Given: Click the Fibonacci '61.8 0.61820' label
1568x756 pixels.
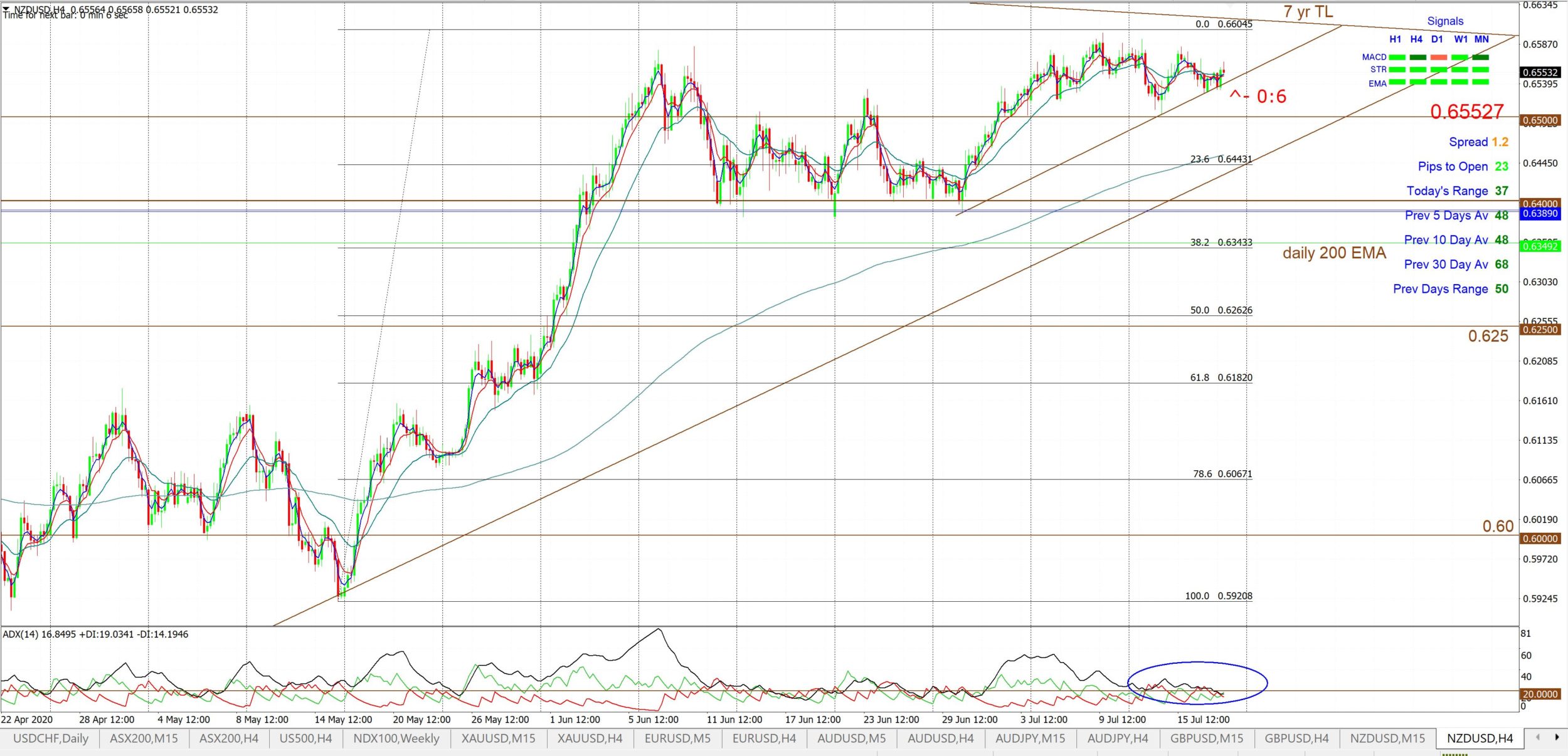Looking at the screenshot, I should (1221, 378).
